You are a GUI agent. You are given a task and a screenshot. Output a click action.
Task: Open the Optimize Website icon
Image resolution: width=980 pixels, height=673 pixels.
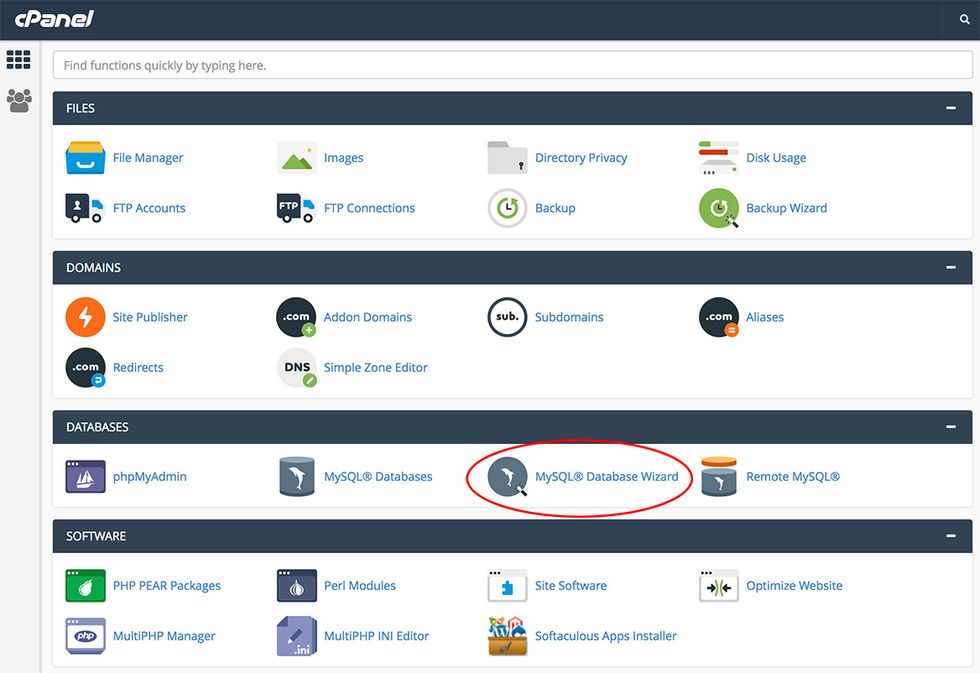point(719,586)
